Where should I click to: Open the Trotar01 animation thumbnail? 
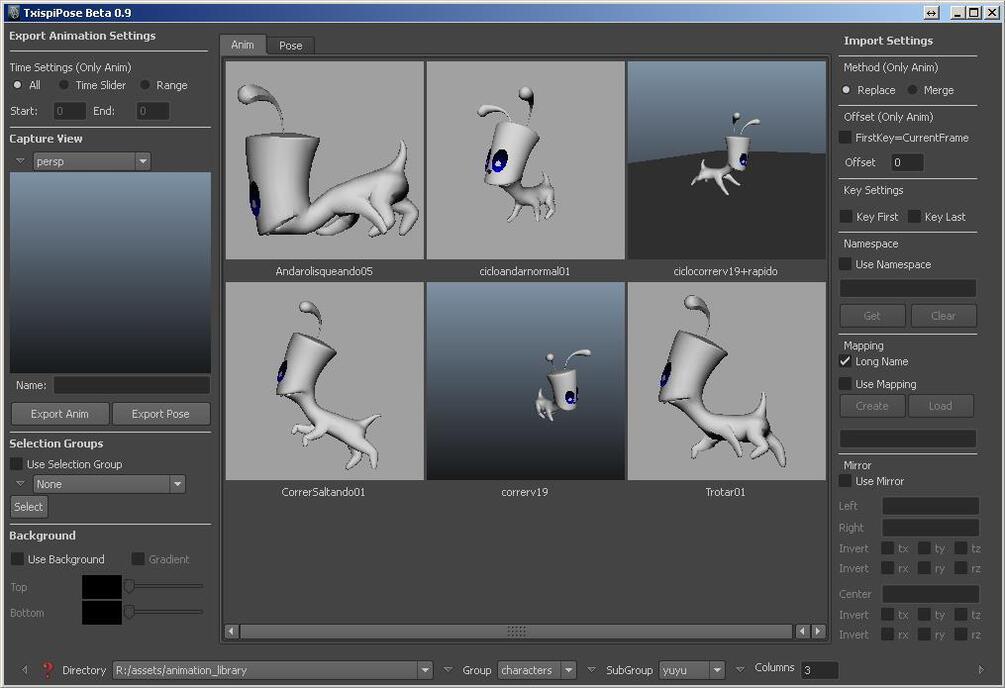(x=726, y=381)
